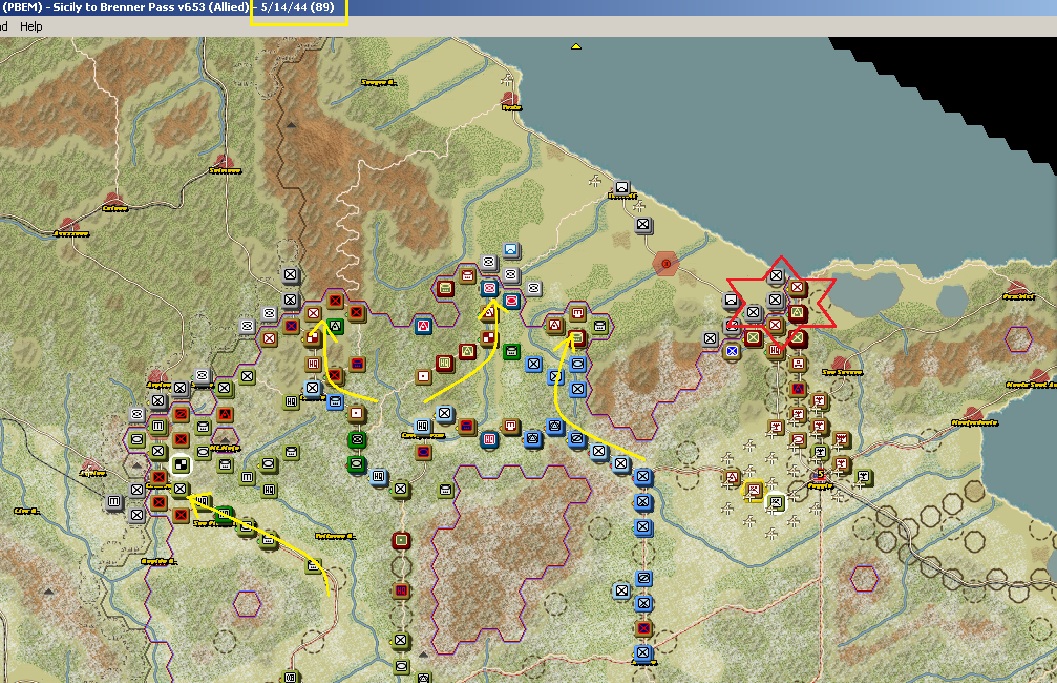Click the Foggia city marker with the US flag

[x=820, y=477]
